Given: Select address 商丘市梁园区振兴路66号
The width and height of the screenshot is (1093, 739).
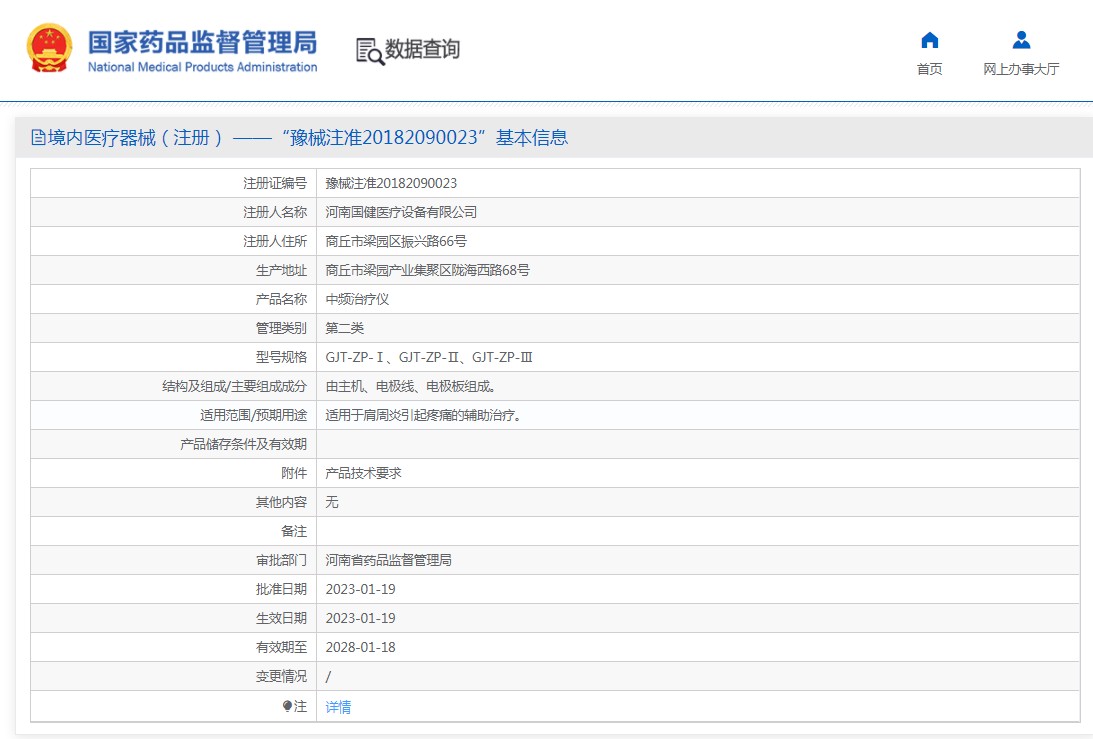Looking at the screenshot, I should point(396,241).
